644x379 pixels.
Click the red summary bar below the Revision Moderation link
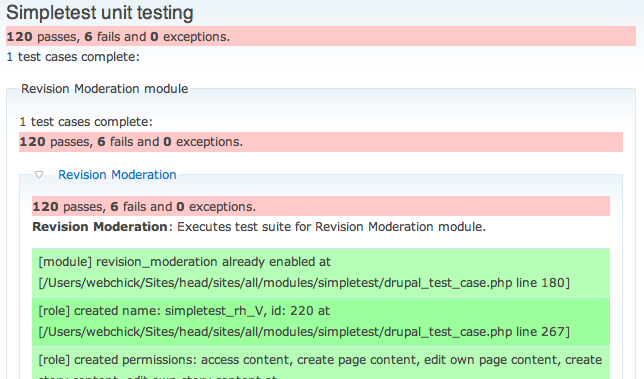coord(321,206)
